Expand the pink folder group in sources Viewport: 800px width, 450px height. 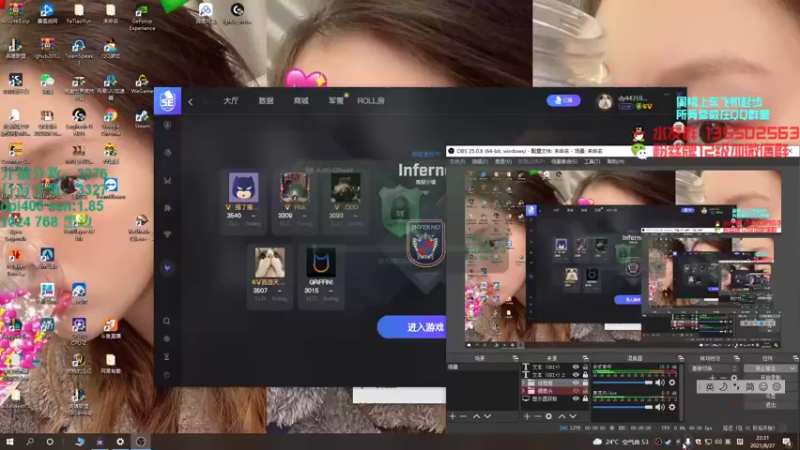click(523, 391)
